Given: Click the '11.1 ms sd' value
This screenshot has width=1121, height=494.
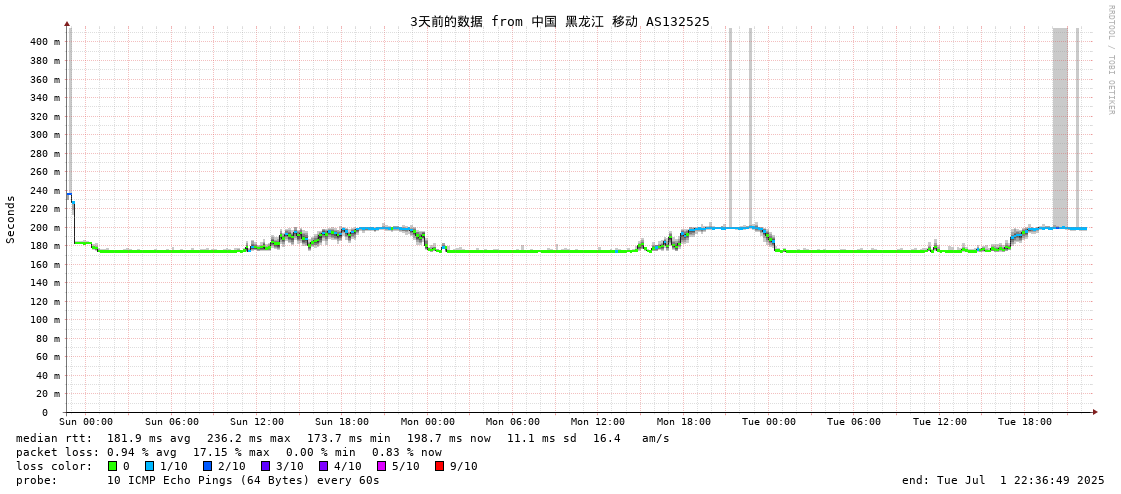Looking at the screenshot, I should 542,438.
